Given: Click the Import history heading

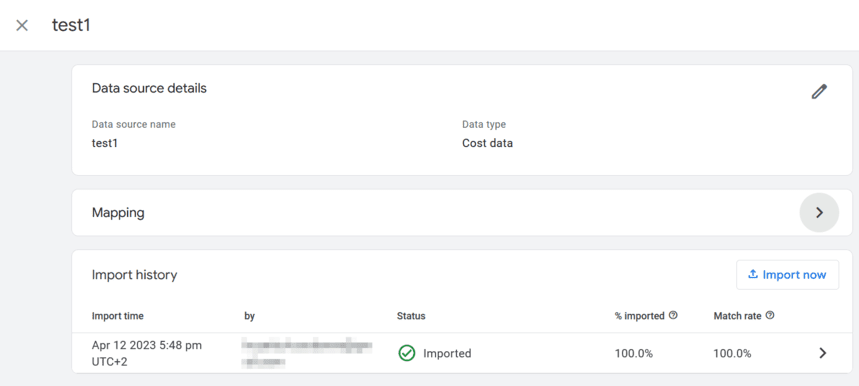Looking at the screenshot, I should coord(134,275).
